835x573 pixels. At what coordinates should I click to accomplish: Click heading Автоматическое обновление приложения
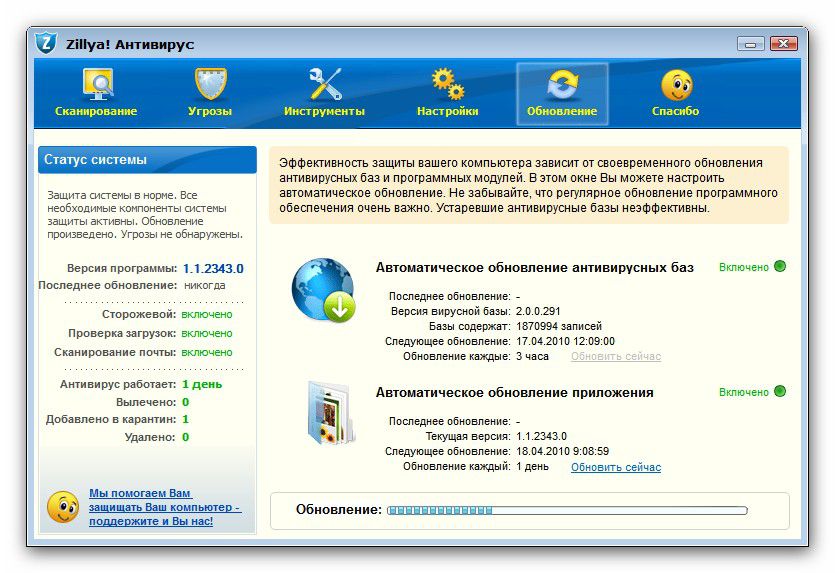514,393
